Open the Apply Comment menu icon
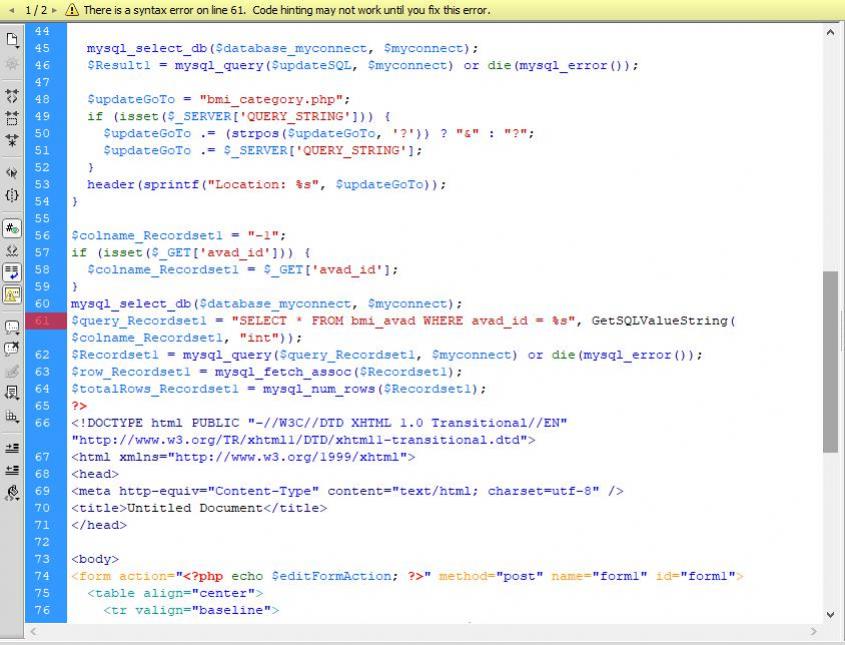 [12, 327]
